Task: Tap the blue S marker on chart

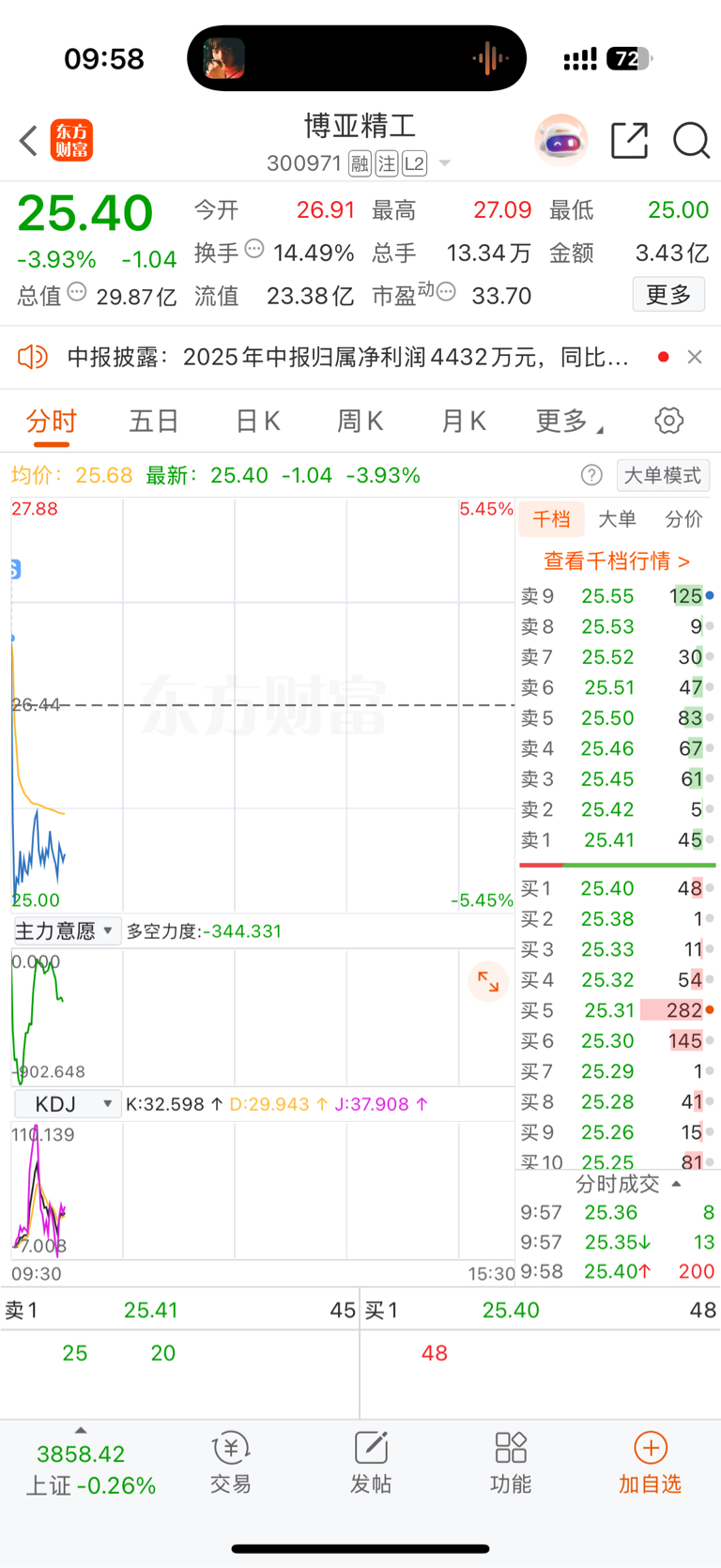Action: click(15, 569)
